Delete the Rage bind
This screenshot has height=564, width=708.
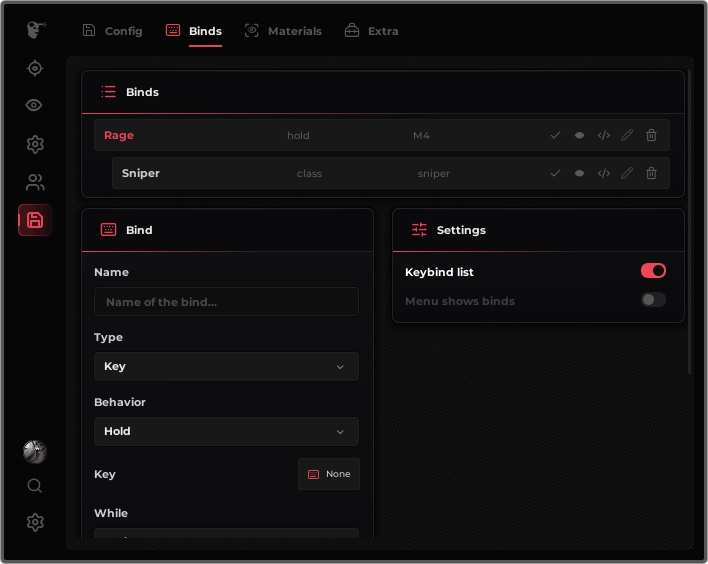[651, 135]
